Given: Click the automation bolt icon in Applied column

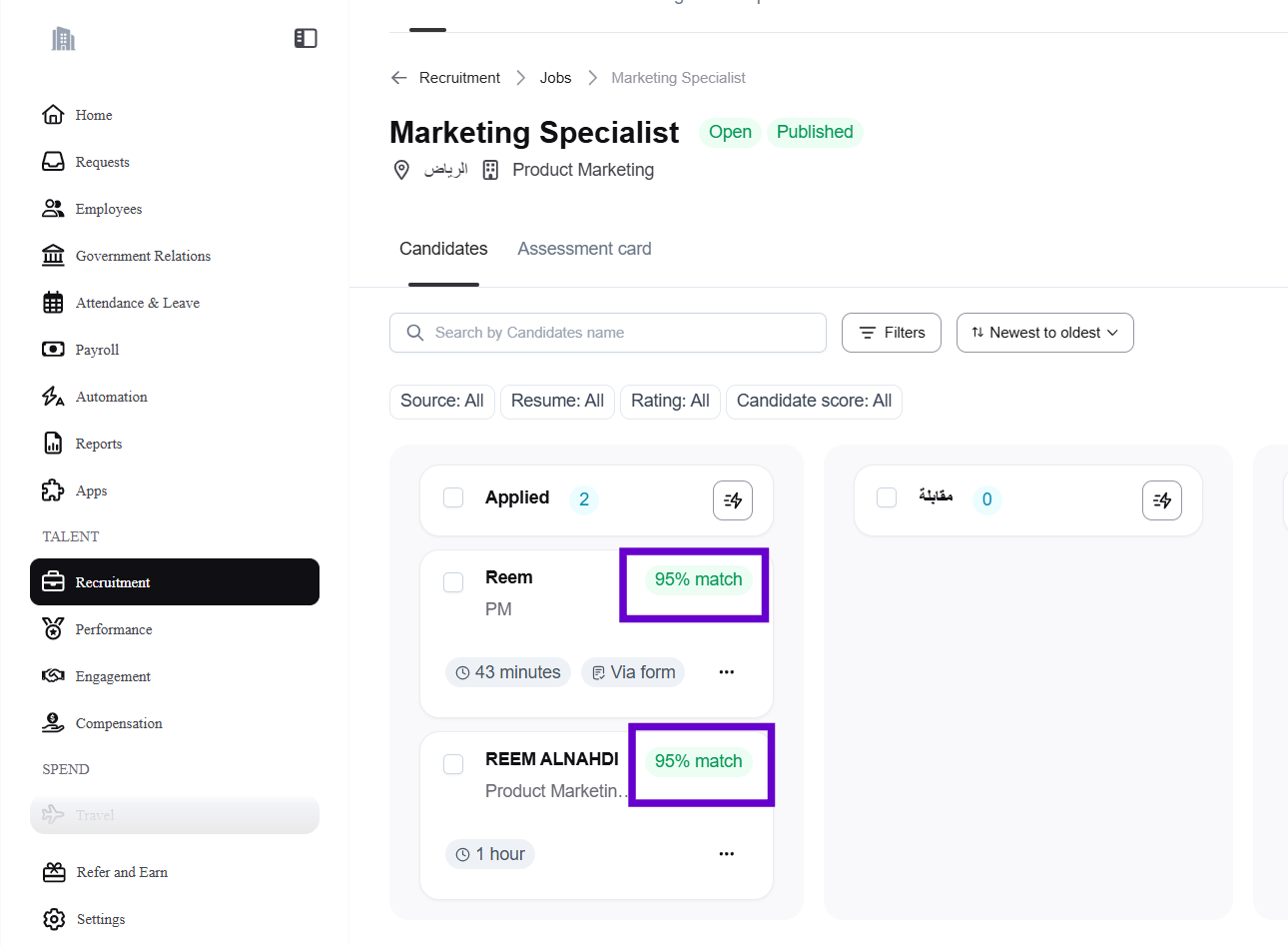Looking at the screenshot, I should pos(733,500).
